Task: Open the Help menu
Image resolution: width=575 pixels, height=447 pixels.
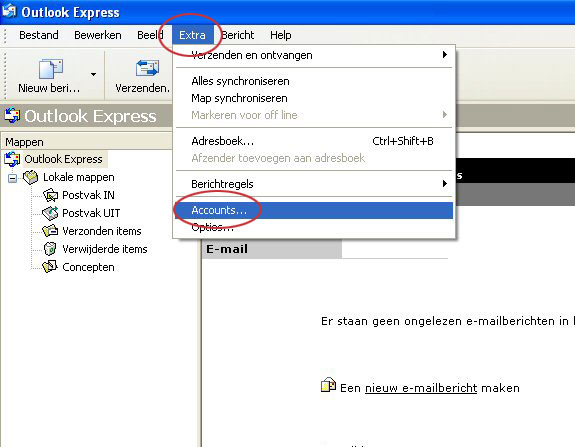Action: click(x=281, y=35)
